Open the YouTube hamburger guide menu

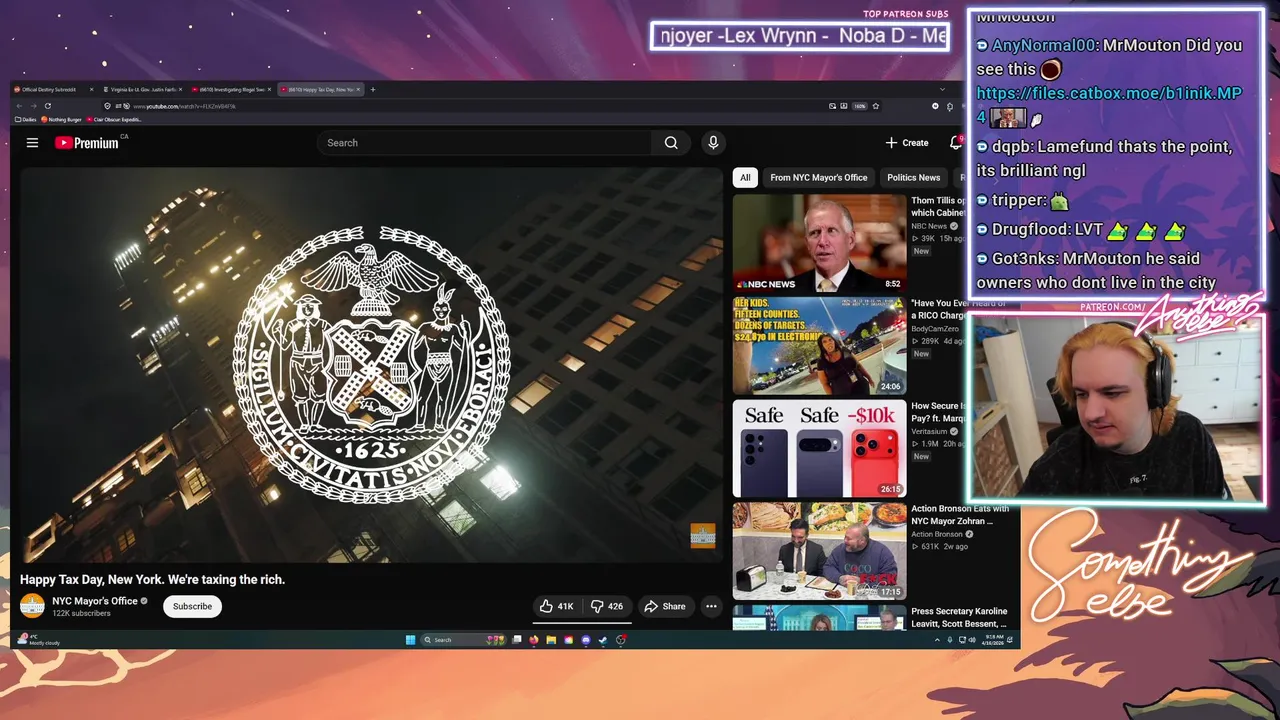coord(32,143)
